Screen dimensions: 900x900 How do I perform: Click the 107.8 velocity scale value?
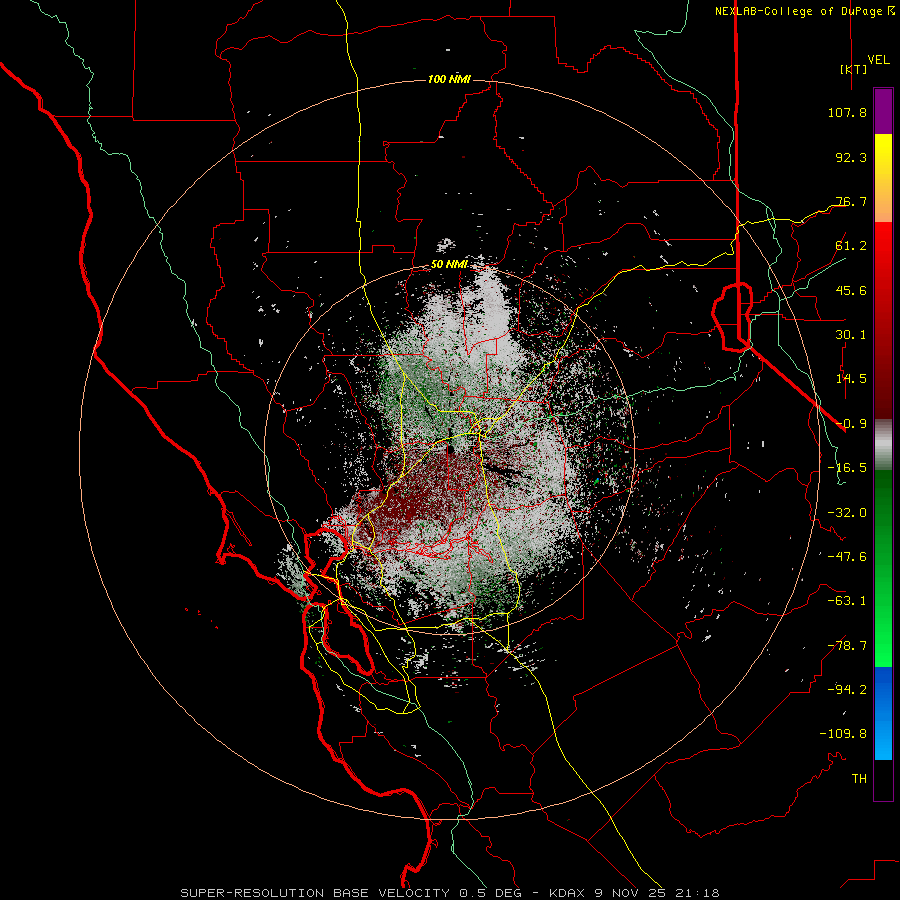(x=847, y=112)
